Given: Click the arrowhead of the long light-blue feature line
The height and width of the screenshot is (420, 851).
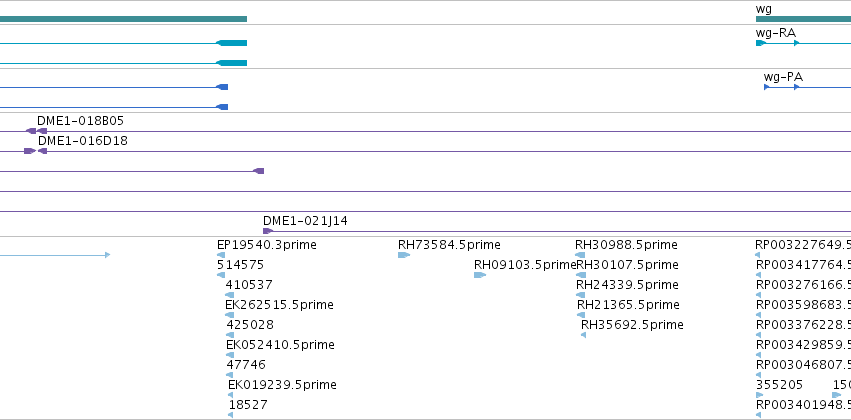Looking at the screenshot, I should point(107,254).
